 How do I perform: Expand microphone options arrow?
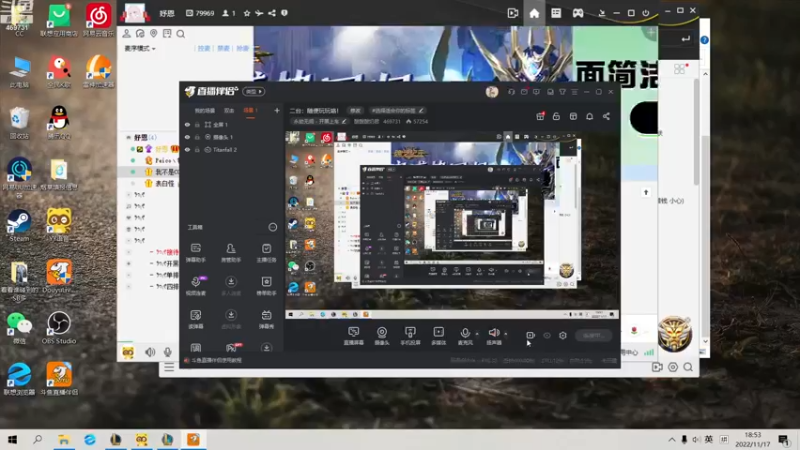coord(477,334)
